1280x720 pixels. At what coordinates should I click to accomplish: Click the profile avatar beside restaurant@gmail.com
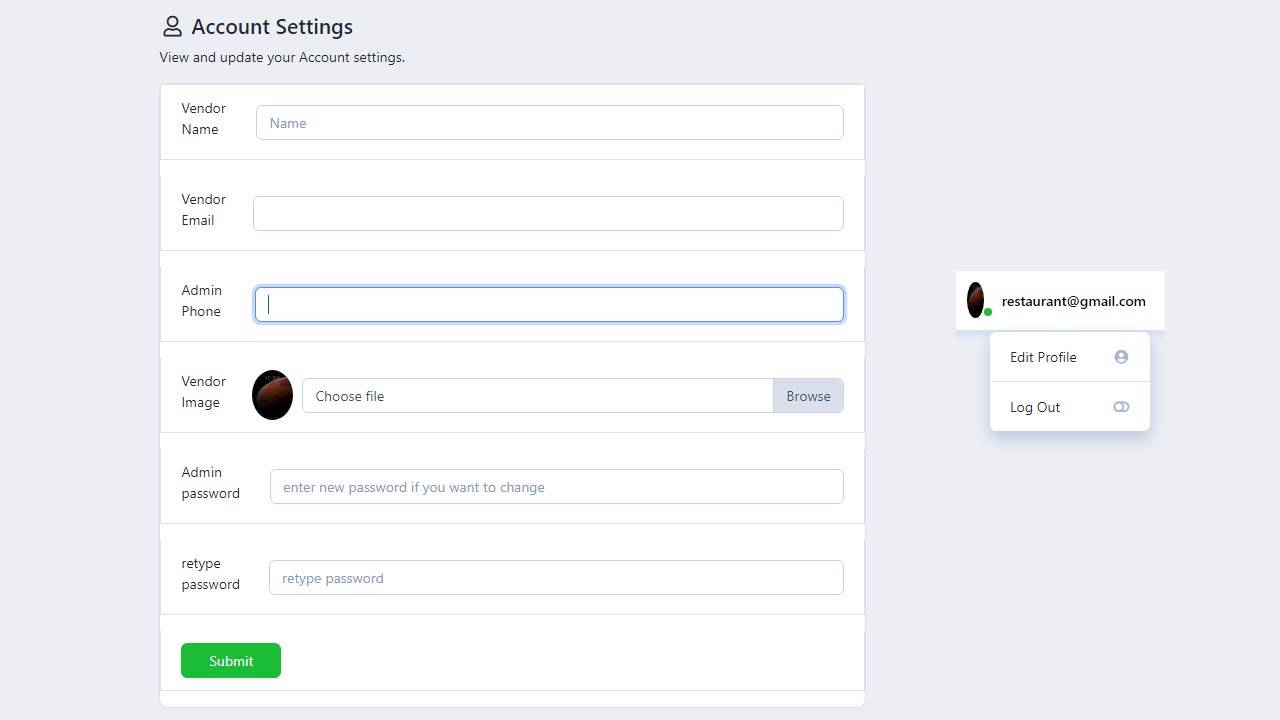coord(975,300)
